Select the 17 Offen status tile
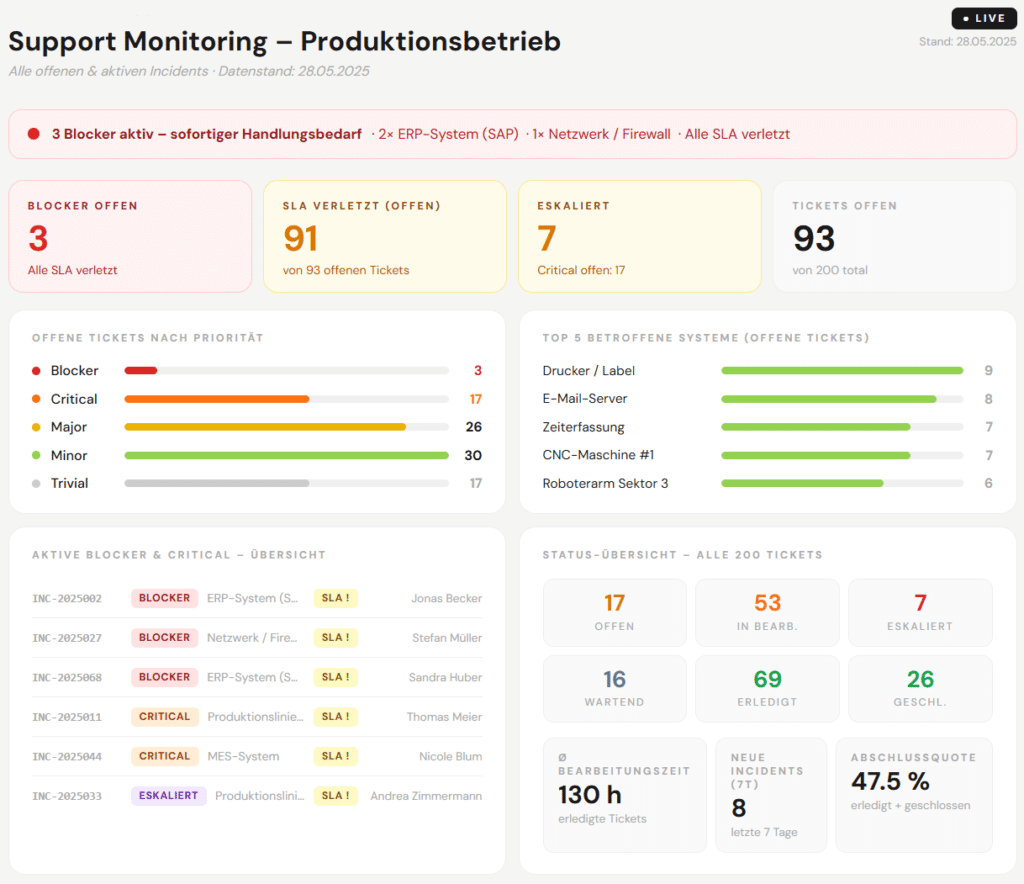This screenshot has width=1024, height=884. pyautogui.click(x=615, y=612)
